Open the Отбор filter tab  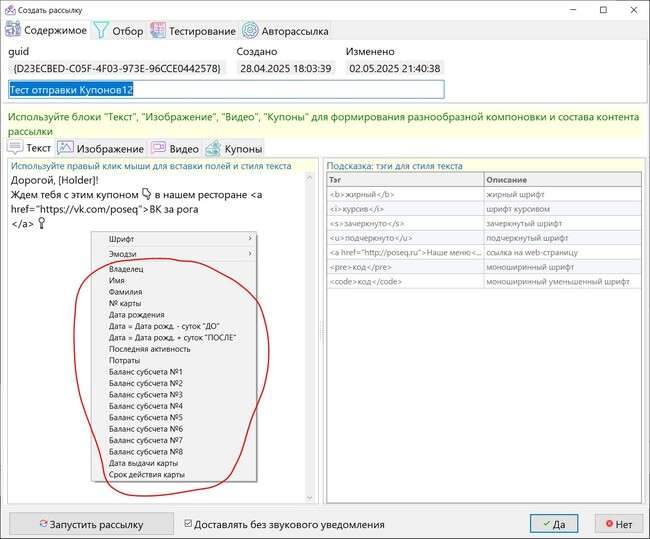tap(118, 31)
